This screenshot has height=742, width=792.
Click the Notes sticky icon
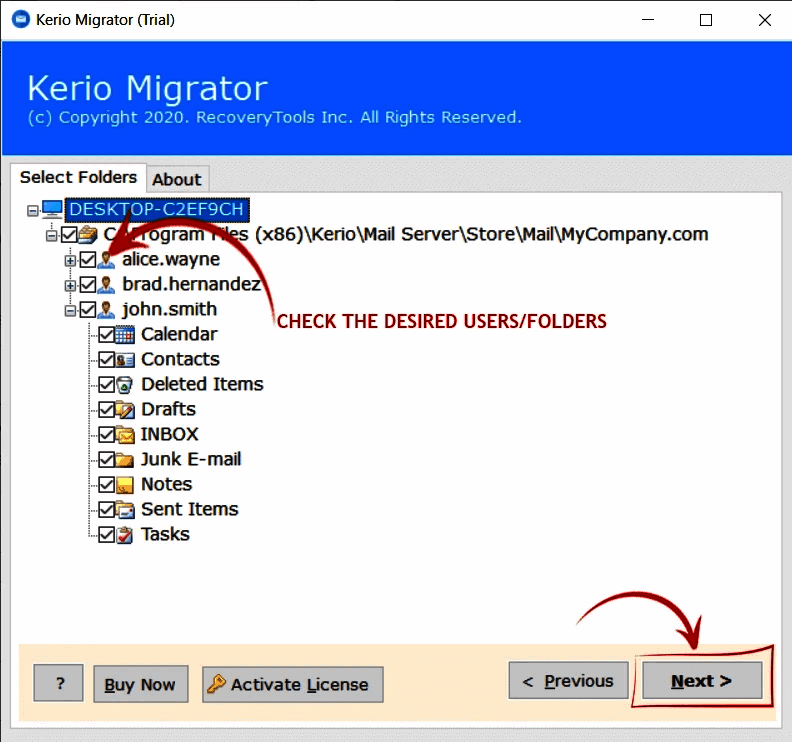pyautogui.click(x=125, y=485)
